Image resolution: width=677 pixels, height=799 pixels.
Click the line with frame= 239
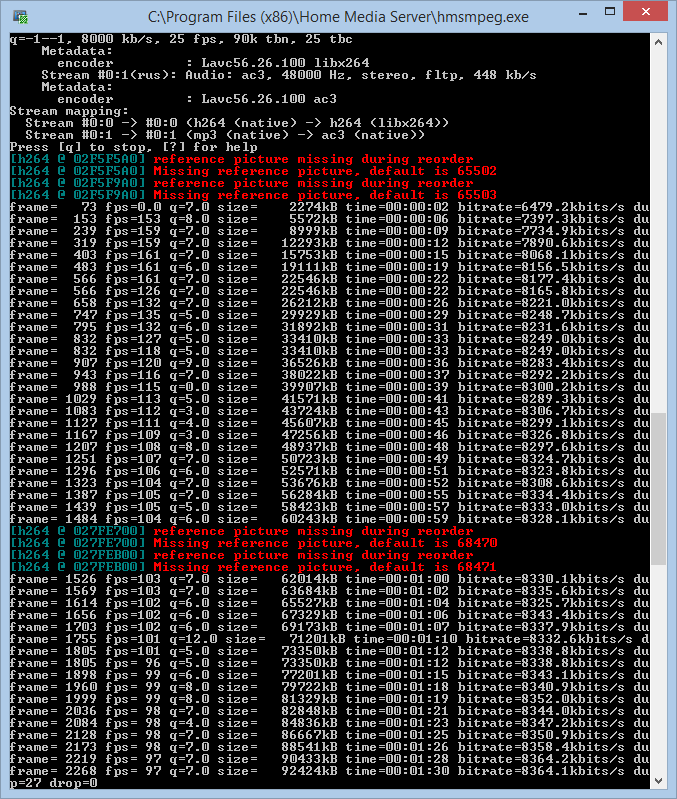tap(329, 231)
